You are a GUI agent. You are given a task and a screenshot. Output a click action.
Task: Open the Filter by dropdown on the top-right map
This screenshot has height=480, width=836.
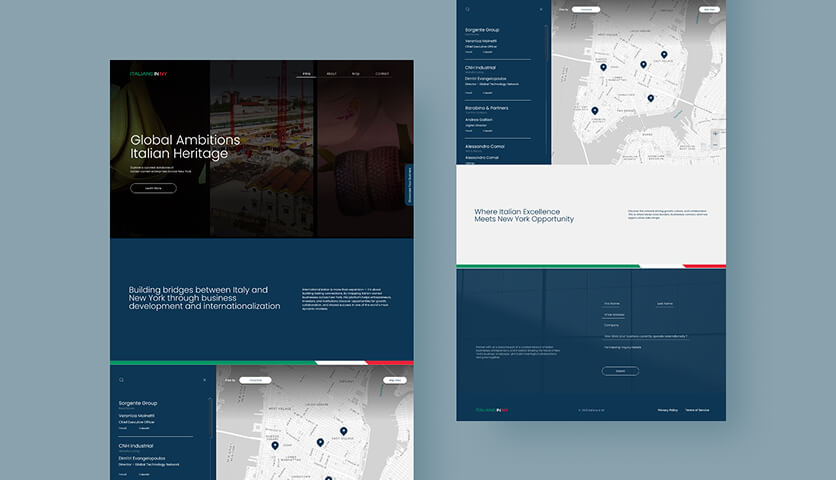[587, 9]
